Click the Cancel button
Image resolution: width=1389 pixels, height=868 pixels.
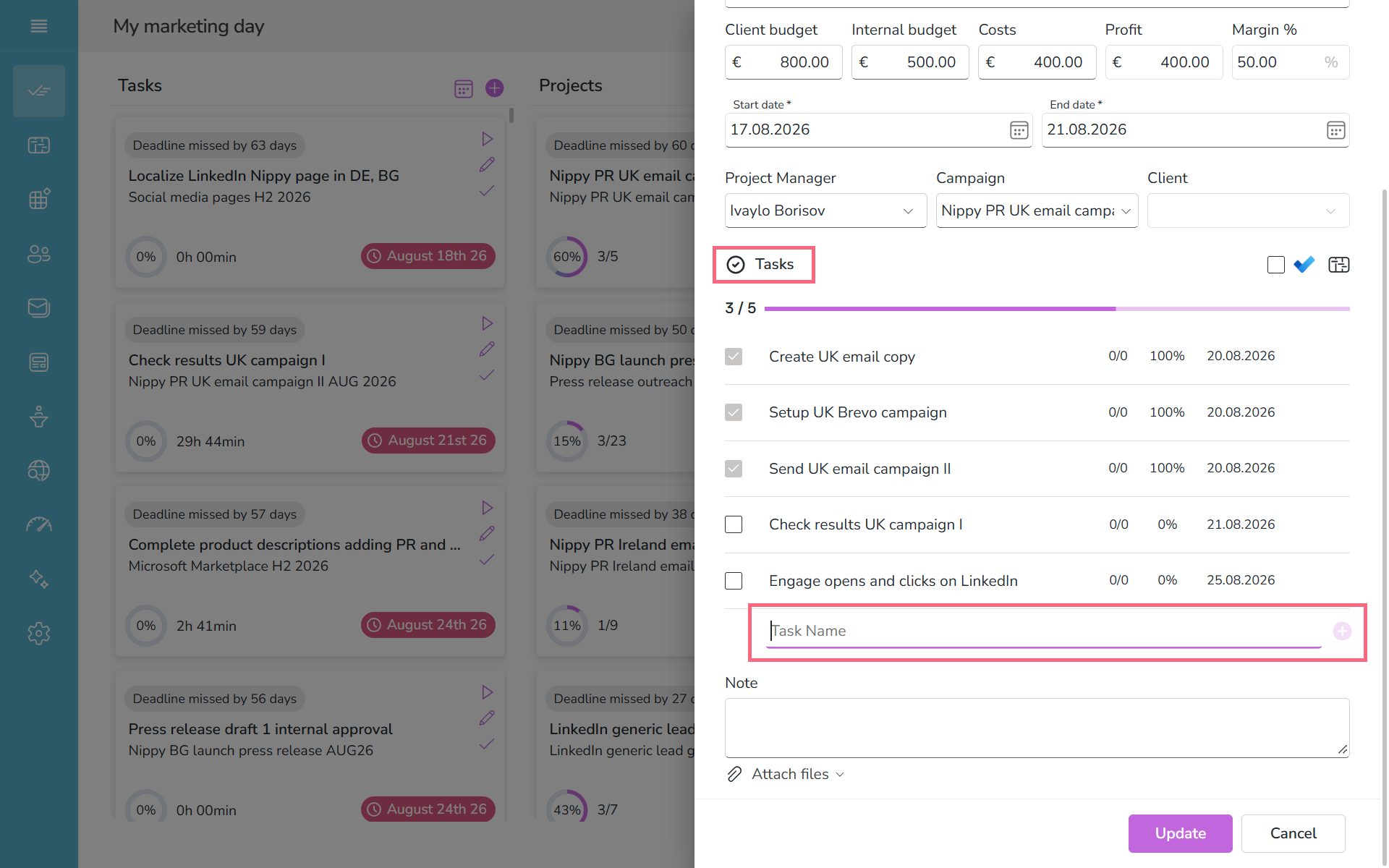click(1293, 833)
